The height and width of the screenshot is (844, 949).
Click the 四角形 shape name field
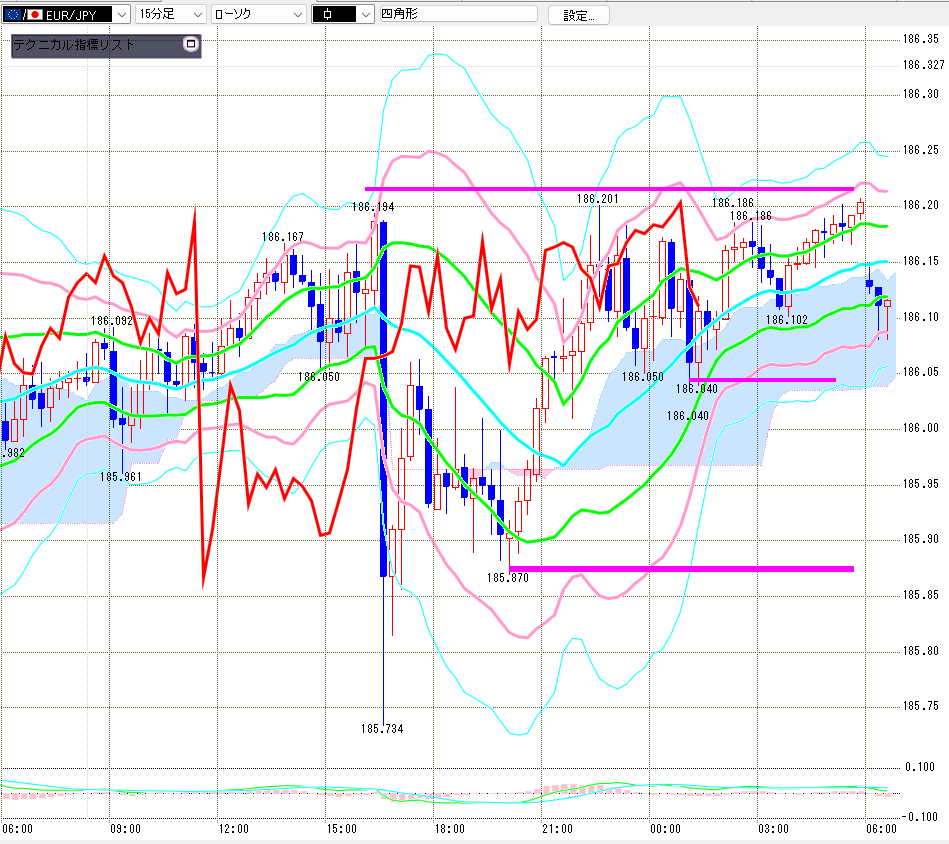point(458,13)
